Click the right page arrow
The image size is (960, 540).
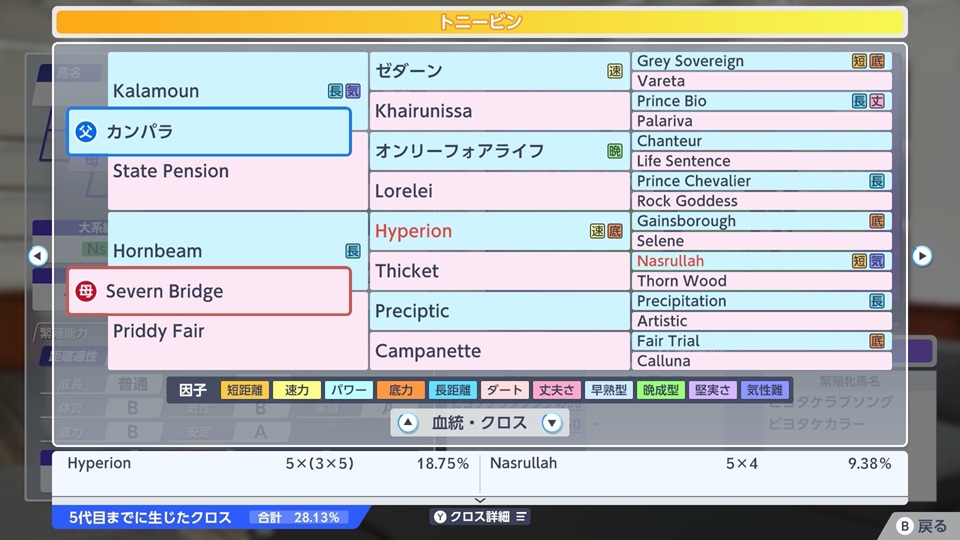coord(922,256)
